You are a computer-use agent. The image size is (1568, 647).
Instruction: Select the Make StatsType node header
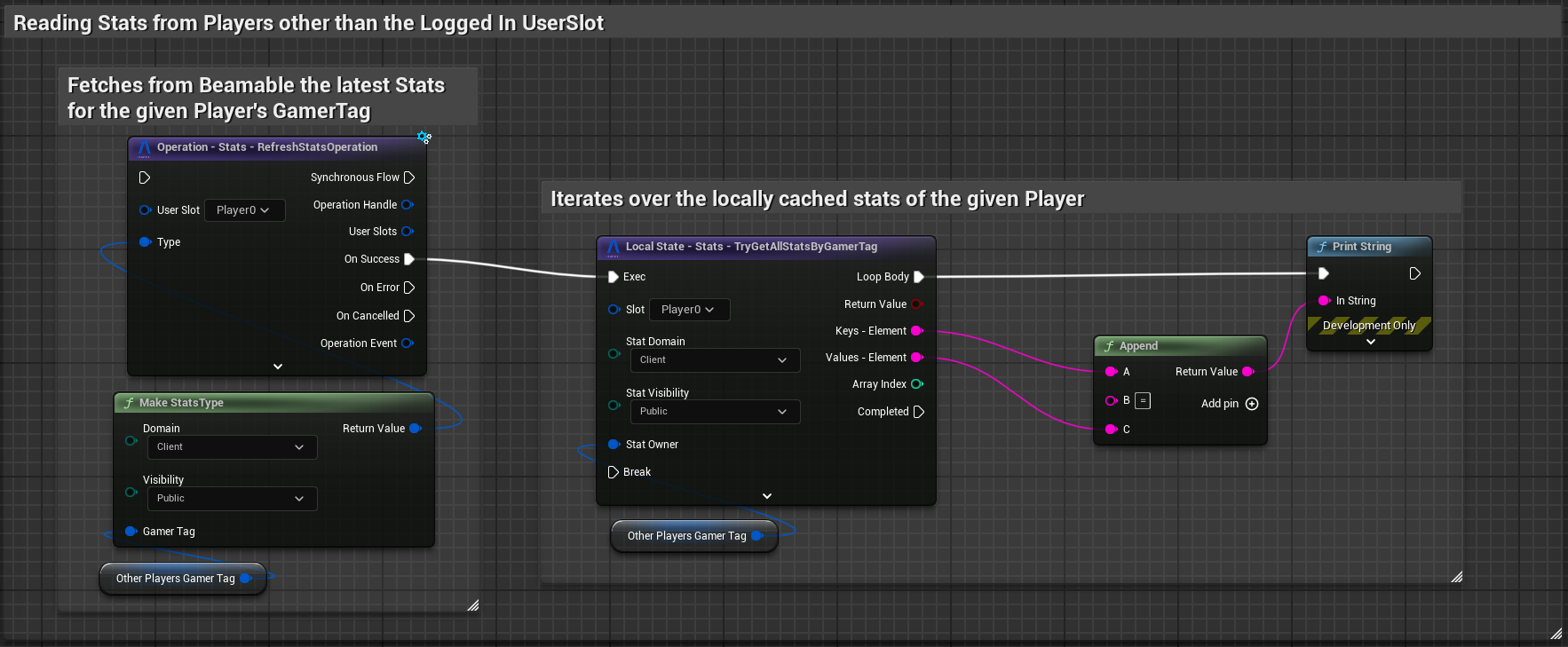point(181,403)
